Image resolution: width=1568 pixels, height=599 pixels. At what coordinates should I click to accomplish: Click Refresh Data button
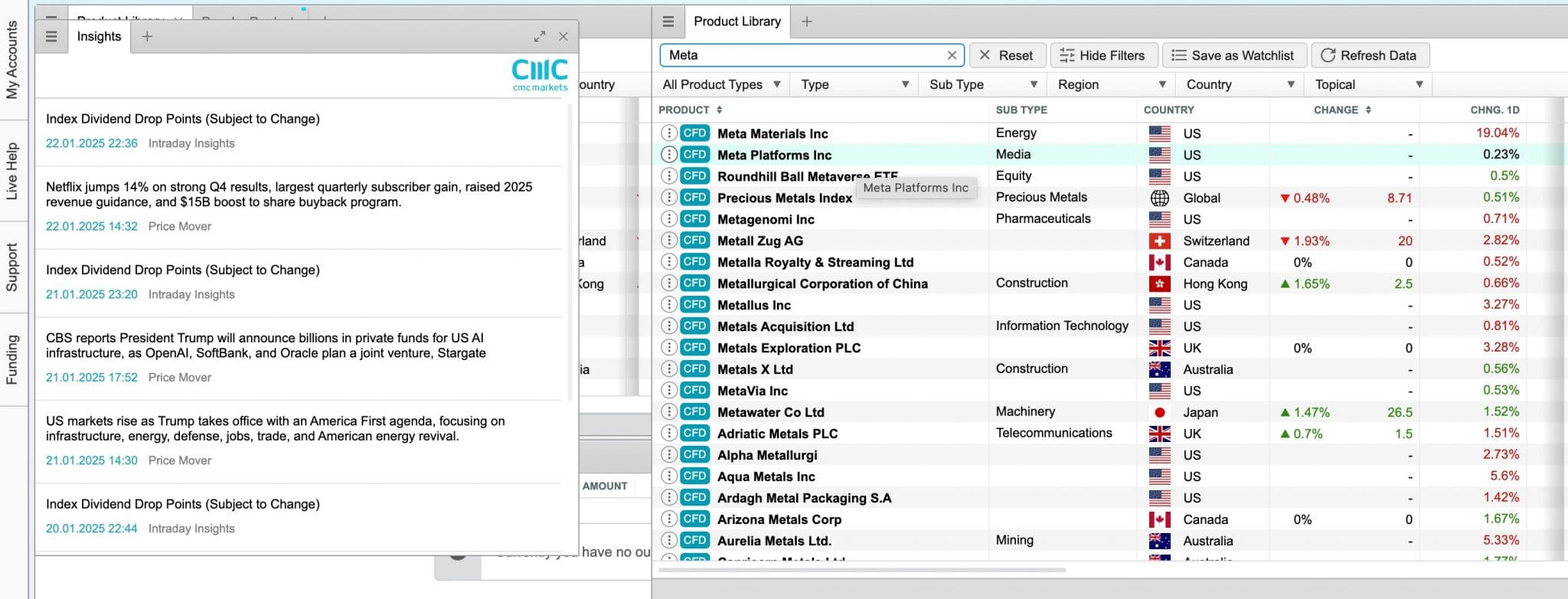pos(1369,55)
